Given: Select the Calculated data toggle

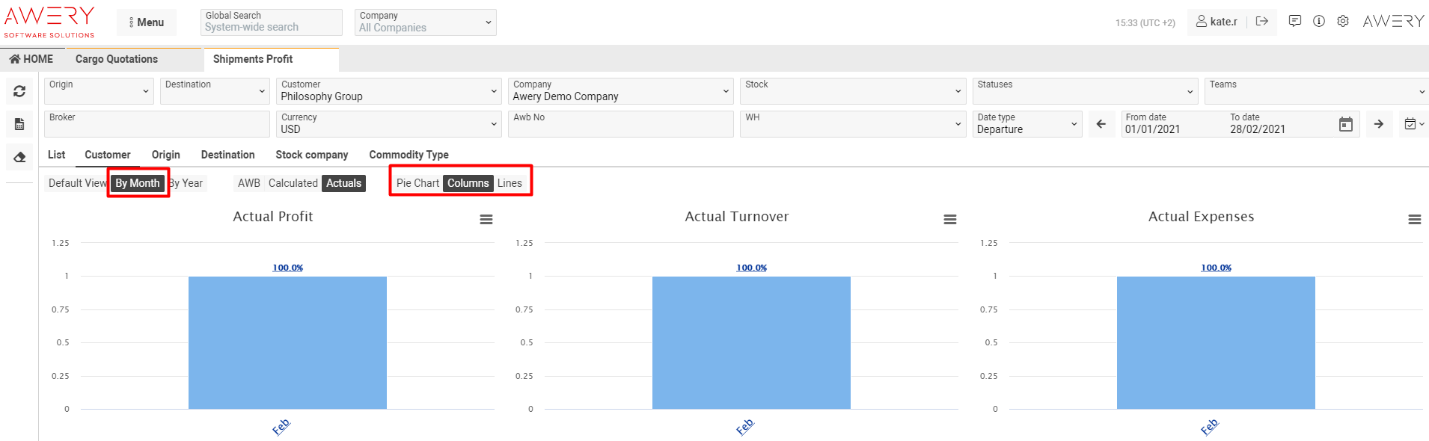Looking at the screenshot, I should (293, 184).
